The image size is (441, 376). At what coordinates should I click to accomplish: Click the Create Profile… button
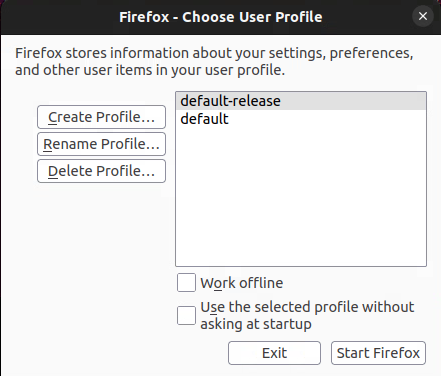coord(101,117)
